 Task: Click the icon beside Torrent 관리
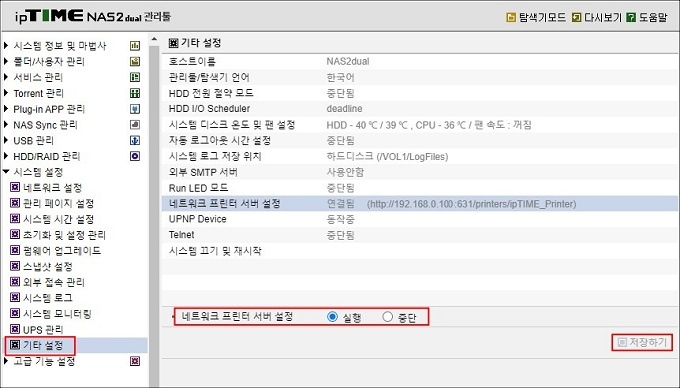135,93
